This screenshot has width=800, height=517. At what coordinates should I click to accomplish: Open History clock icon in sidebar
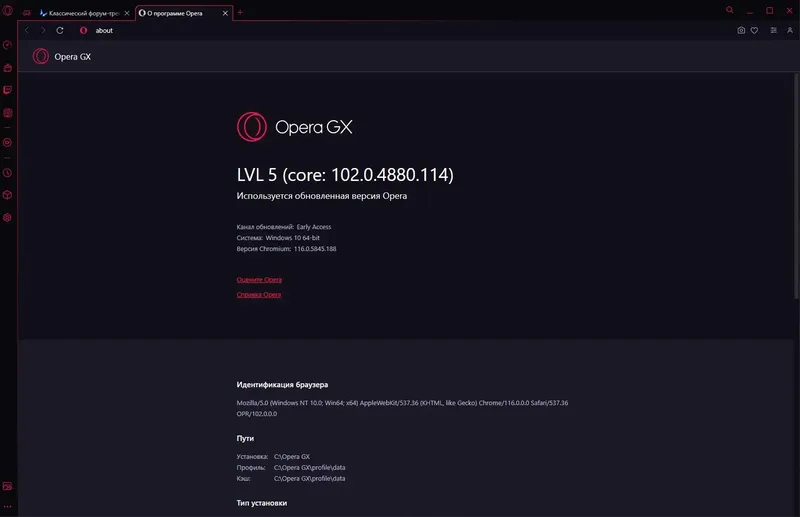[x=7, y=173]
